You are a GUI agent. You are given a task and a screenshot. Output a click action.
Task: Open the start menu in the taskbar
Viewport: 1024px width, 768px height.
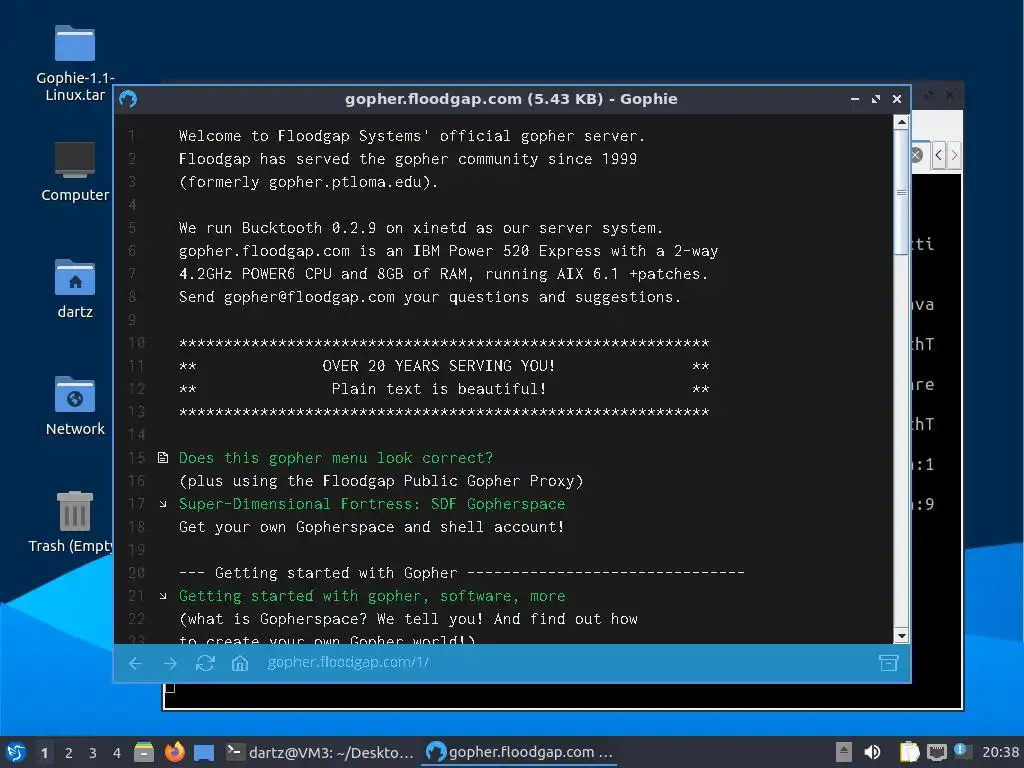pyautogui.click(x=16, y=752)
